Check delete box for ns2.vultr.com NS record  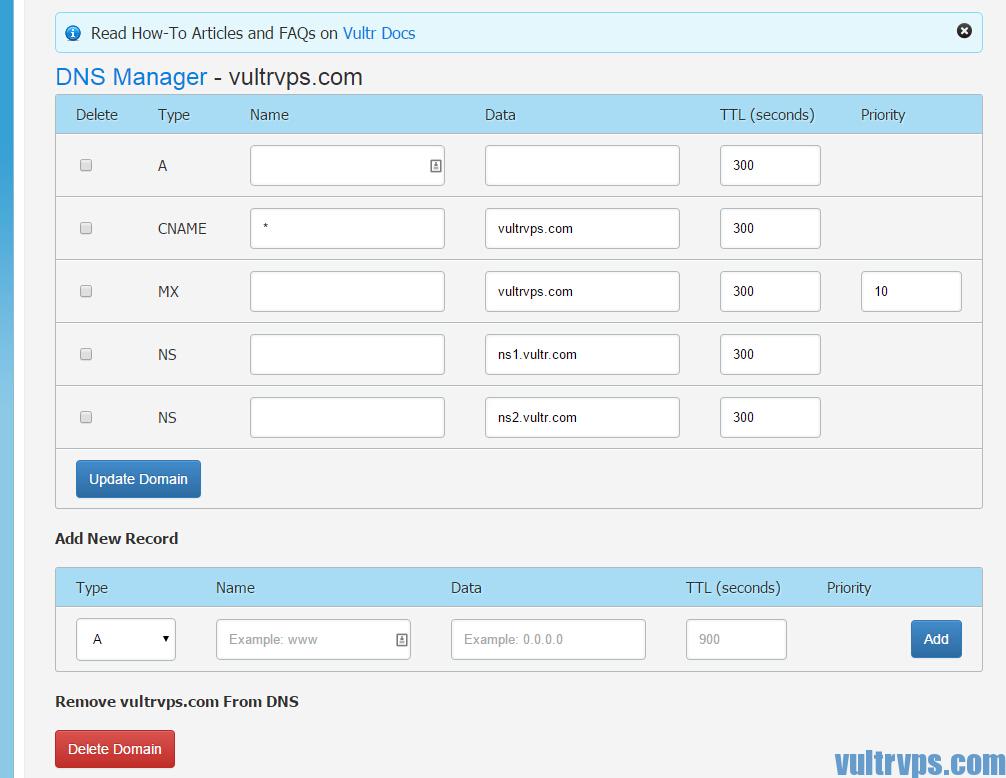(86, 417)
